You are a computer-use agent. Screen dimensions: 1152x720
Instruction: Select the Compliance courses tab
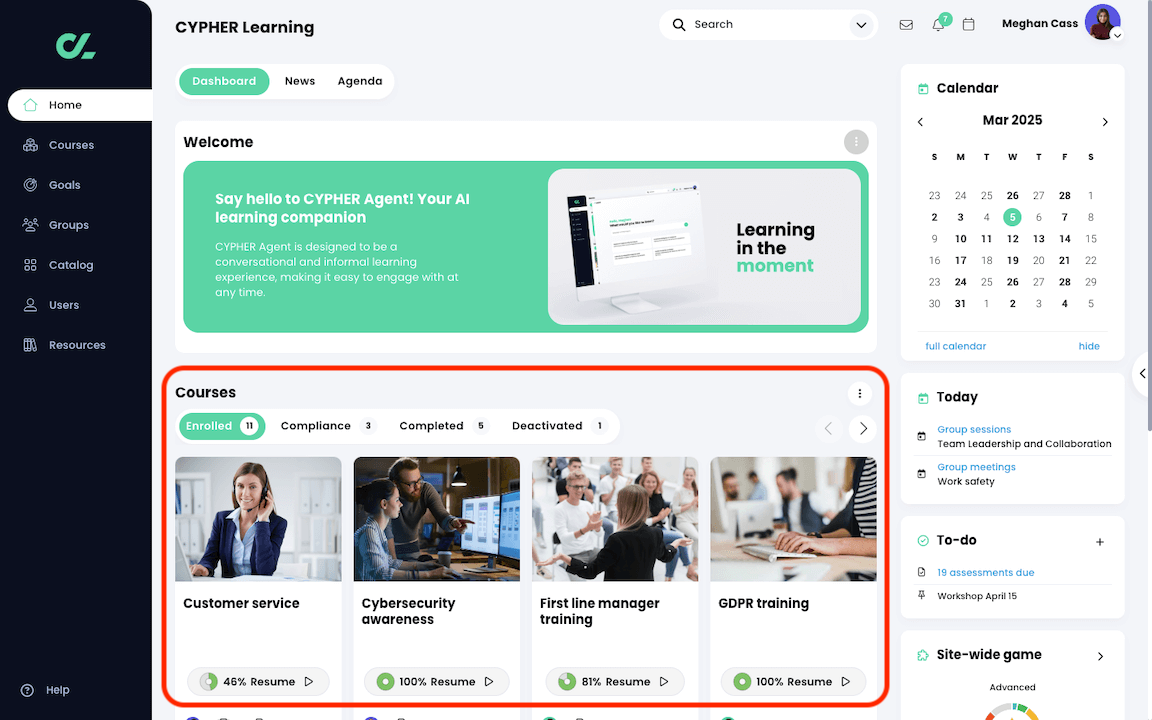click(x=328, y=426)
